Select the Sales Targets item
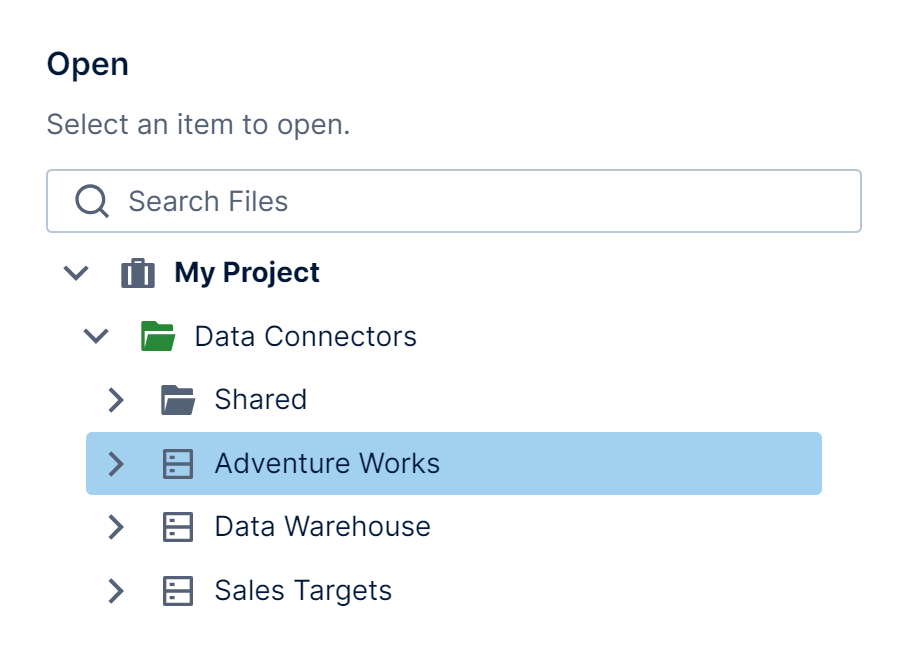 click(303, 591)
